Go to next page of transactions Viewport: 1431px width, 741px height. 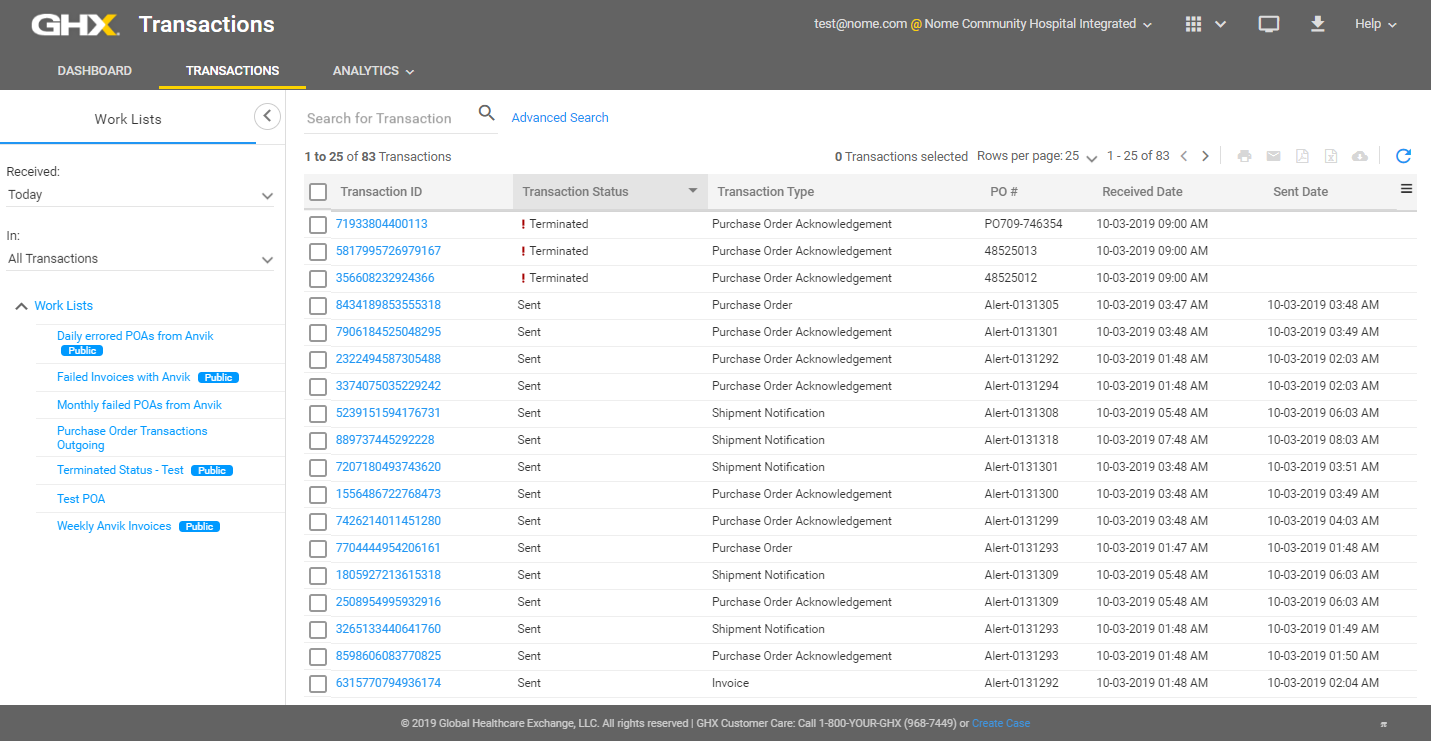[x=1205, y=156]
